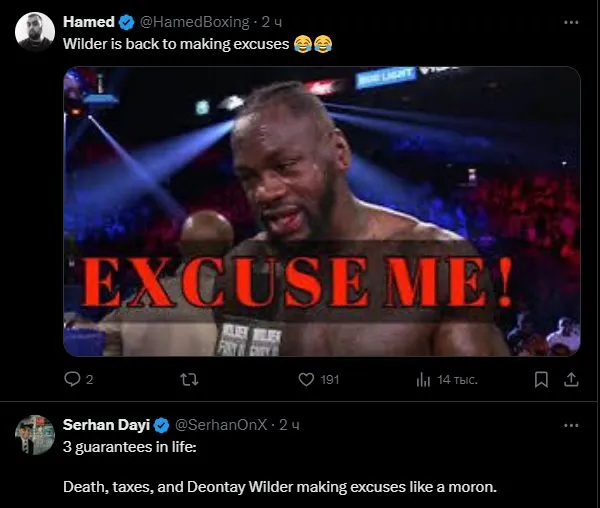The width and height of the screenshot is (600, 508).
Task: Click Serhan Dayi's profile avatar
Action: [35, 435]
